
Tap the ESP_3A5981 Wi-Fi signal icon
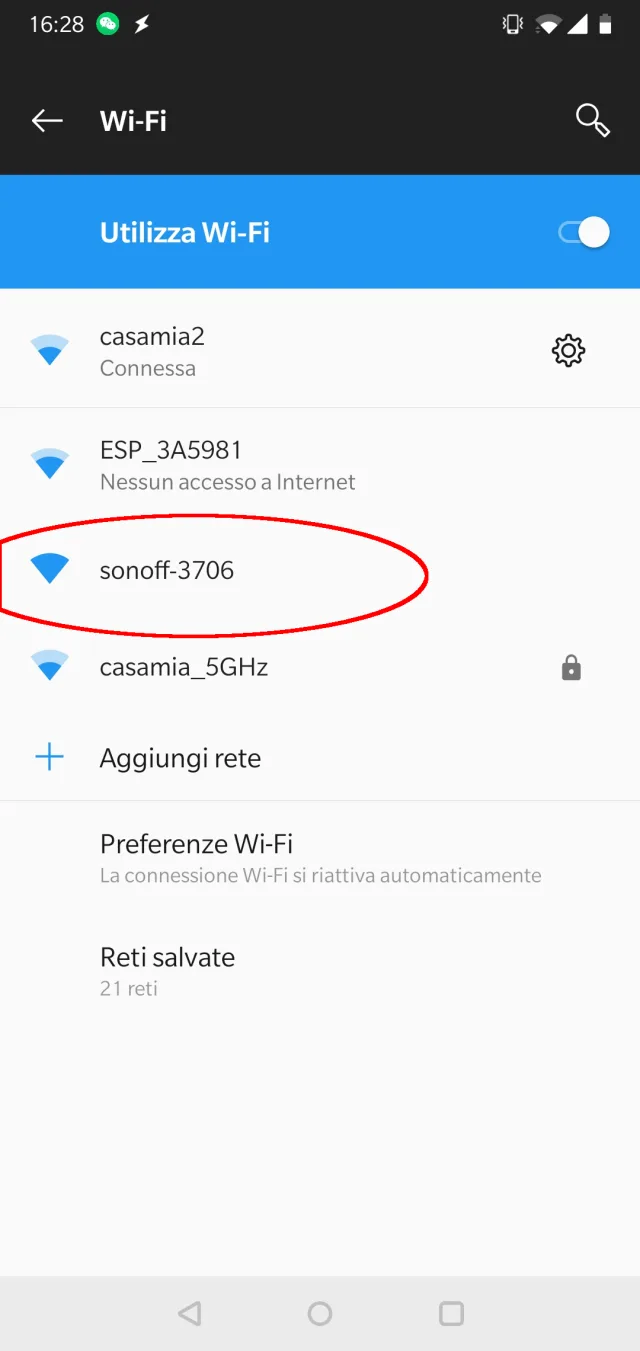[x=49, y=464]
